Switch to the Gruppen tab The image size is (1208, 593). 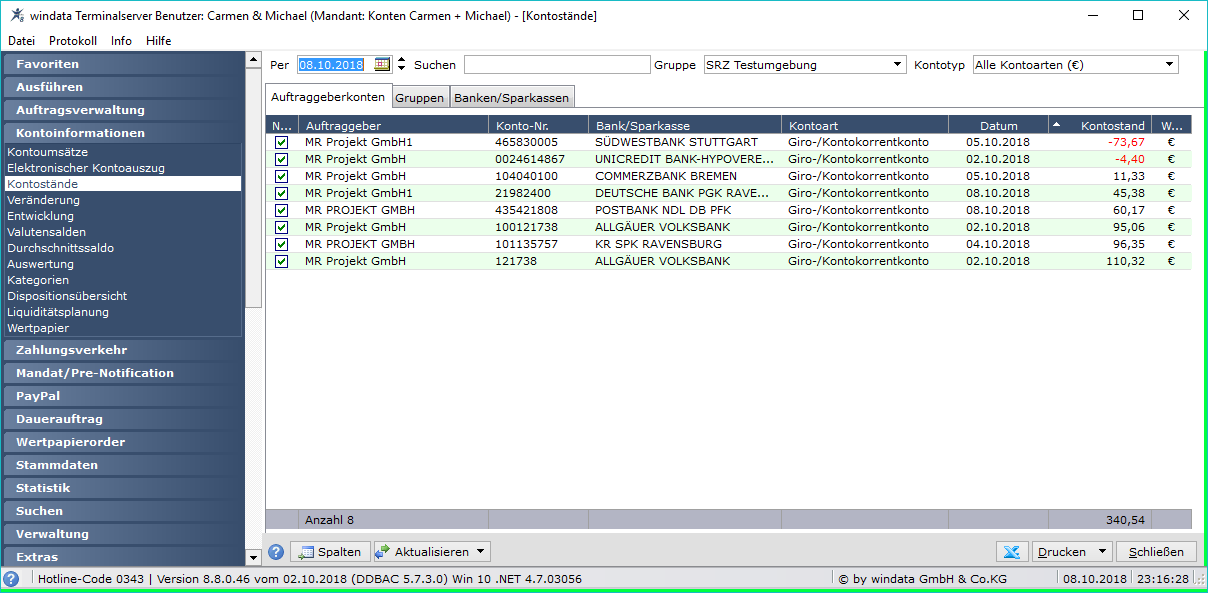(x=419, y=98)
